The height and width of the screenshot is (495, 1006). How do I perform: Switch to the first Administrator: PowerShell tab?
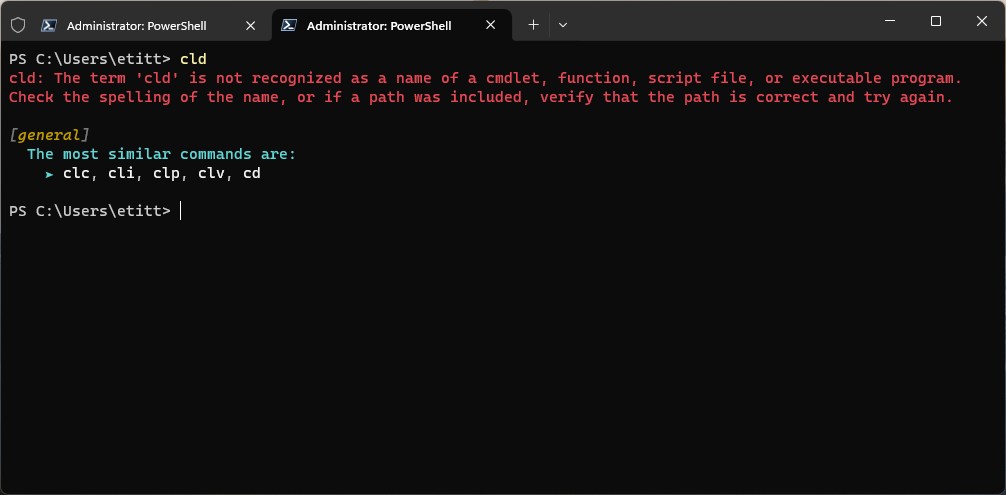[137, 26]
